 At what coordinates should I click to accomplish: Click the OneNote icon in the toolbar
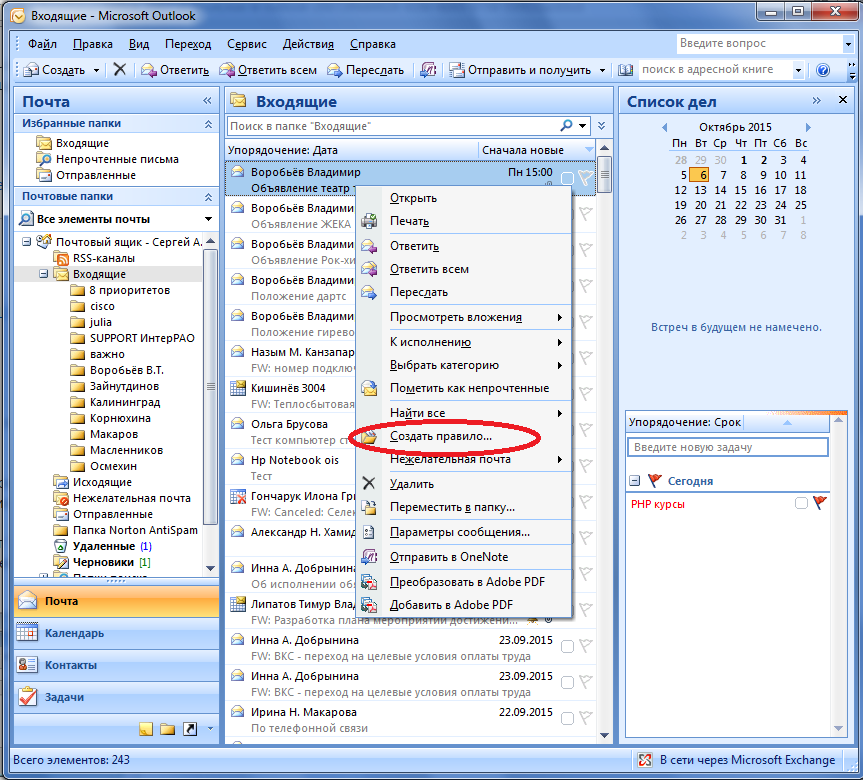(428, 69)
